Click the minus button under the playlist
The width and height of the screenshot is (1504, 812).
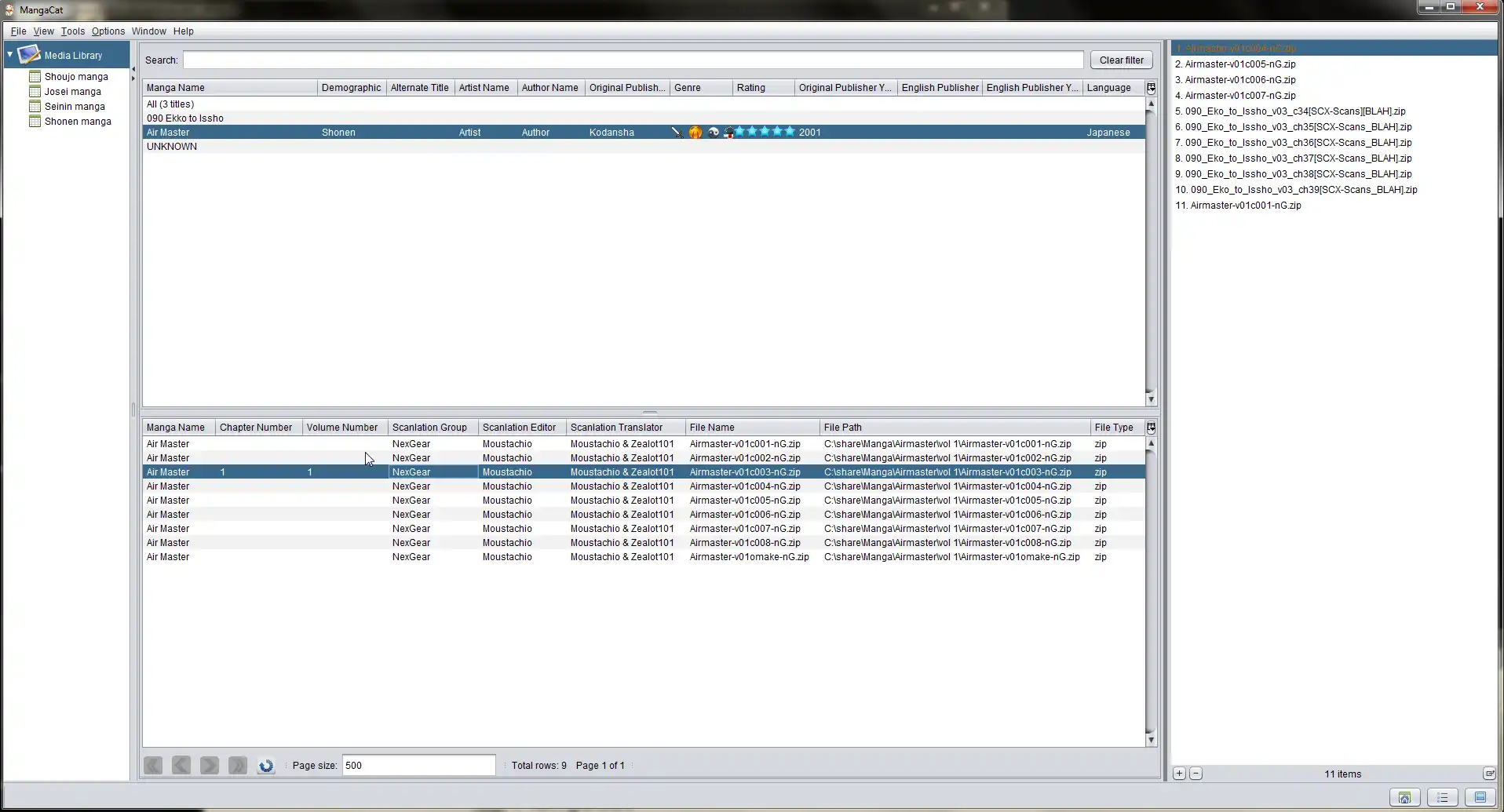(1196, 774)
